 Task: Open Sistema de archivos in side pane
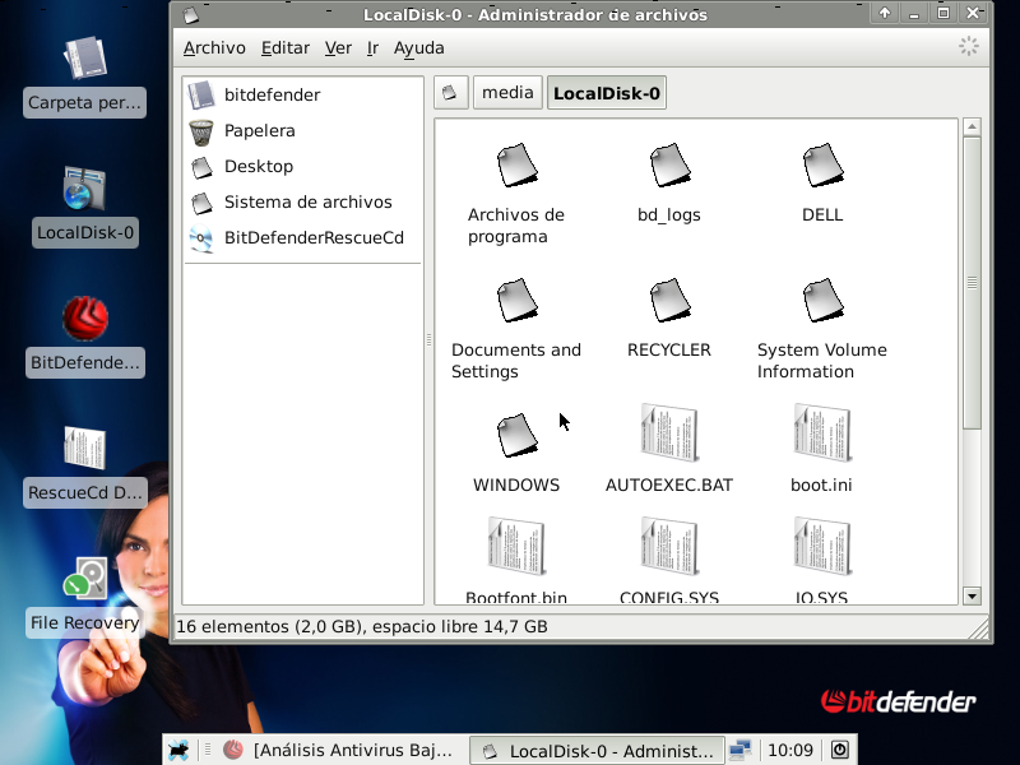tap(302, 202)
